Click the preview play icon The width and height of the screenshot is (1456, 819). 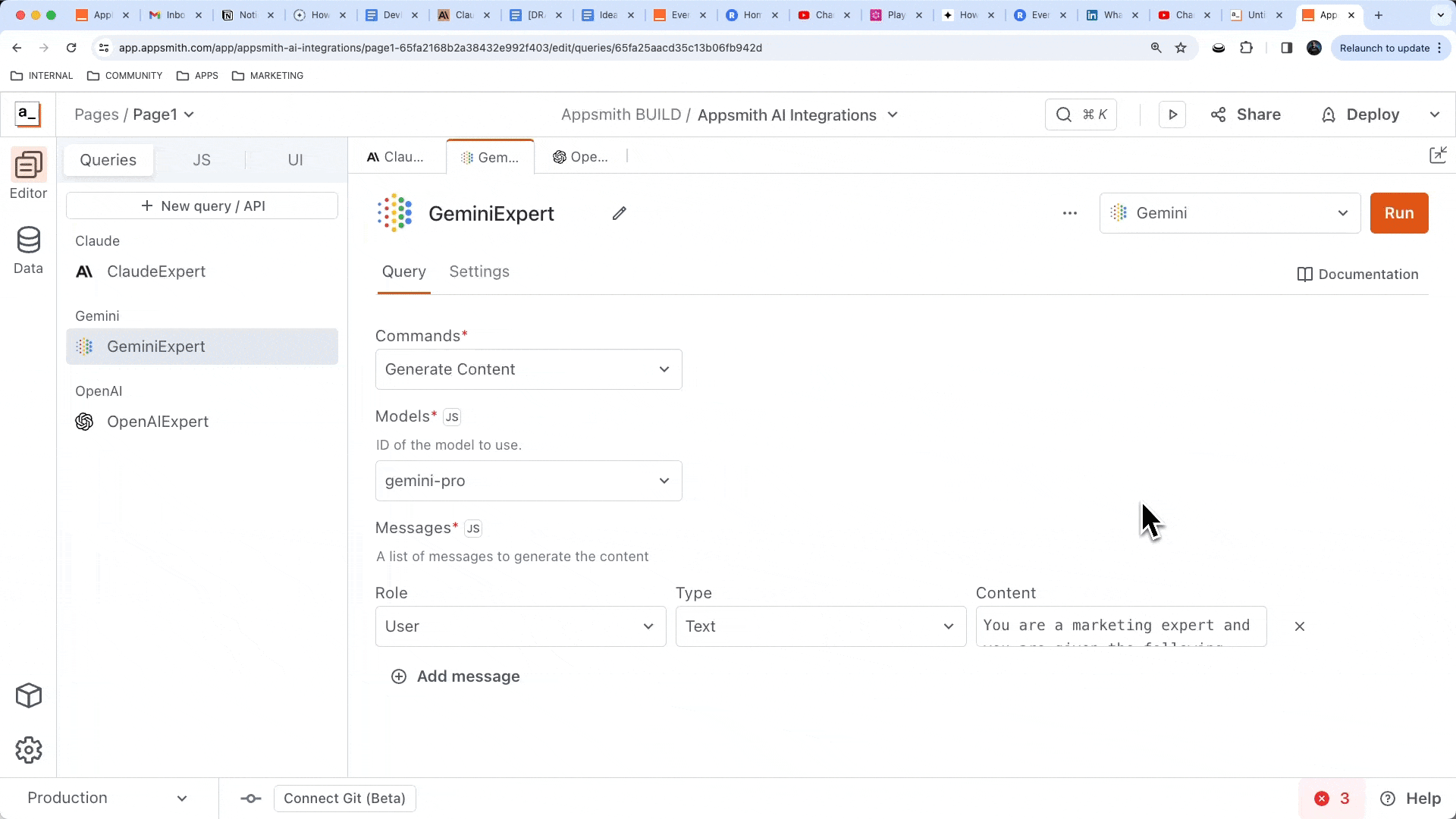(x=1172, y=115)
